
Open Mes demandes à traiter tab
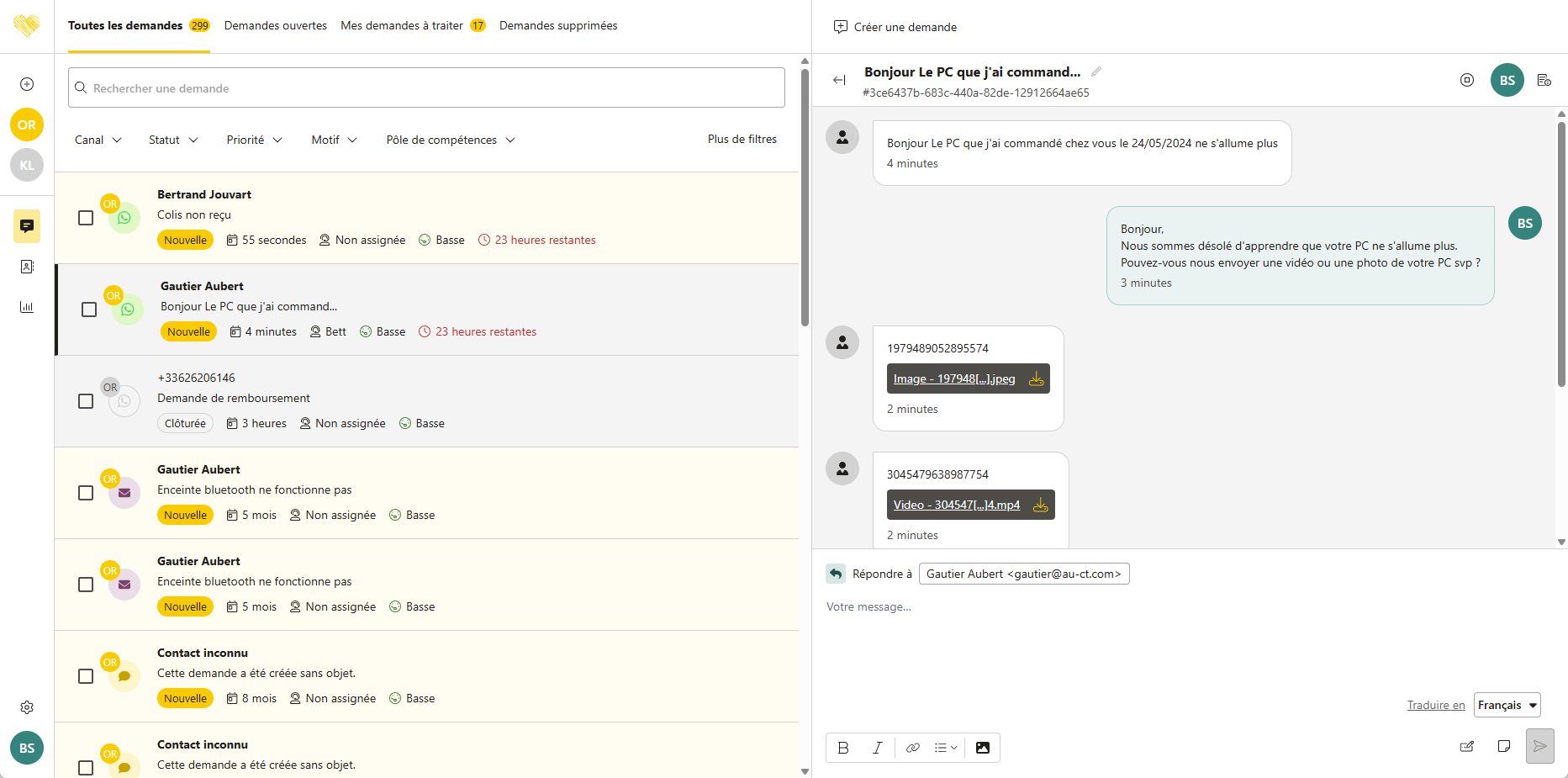click(402, 26)
